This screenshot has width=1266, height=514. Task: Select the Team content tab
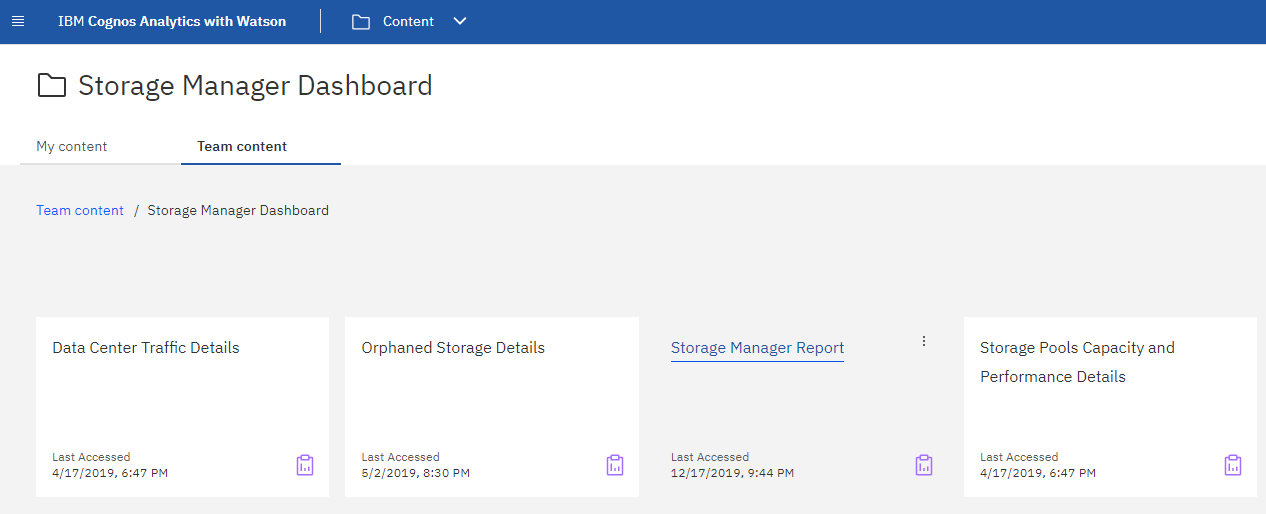coord(242,146)
